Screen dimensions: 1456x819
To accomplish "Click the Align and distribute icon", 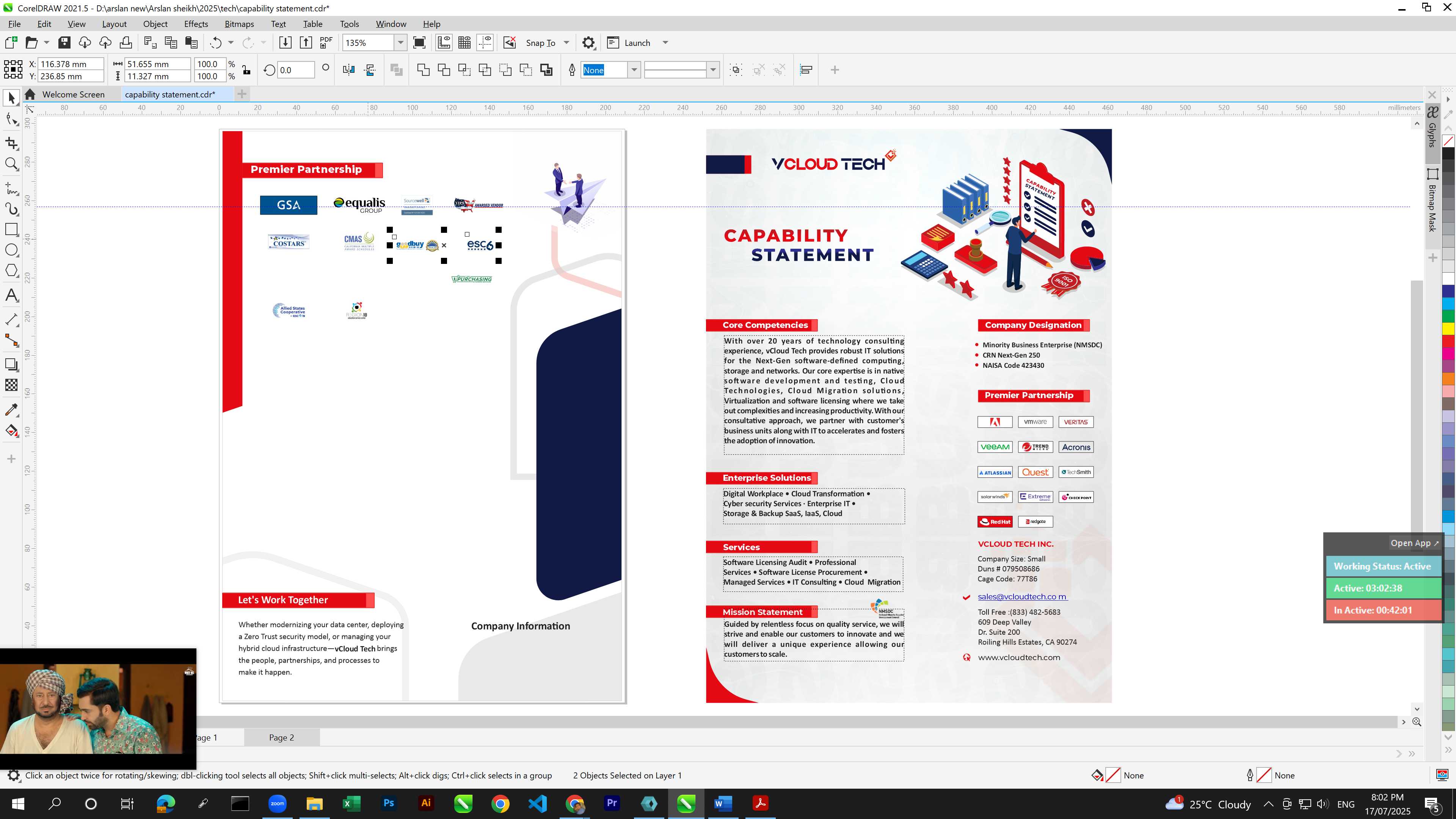I will [x=806, y=69].
